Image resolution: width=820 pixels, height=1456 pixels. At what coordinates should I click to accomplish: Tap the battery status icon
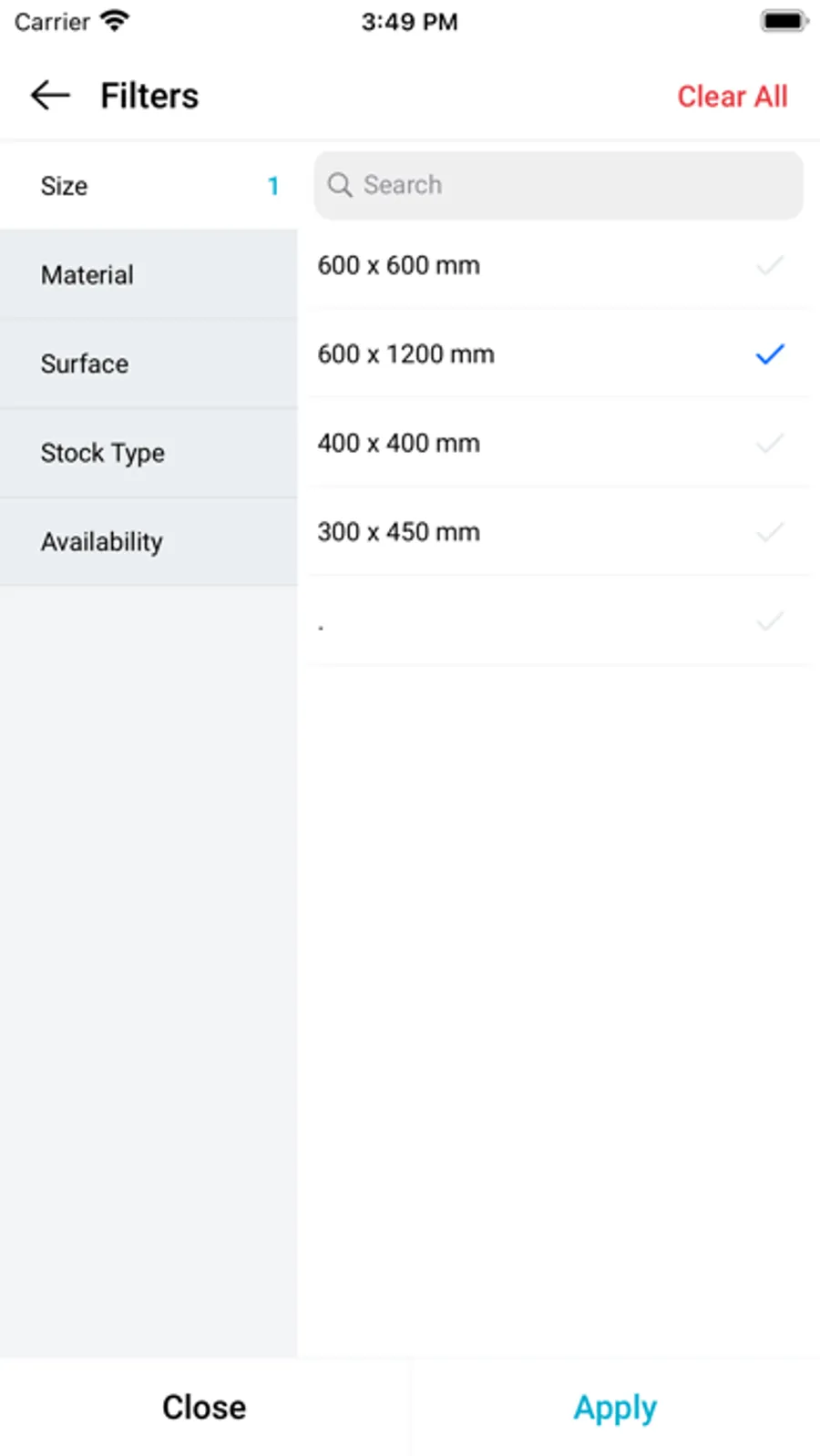(x=784, y=21)
